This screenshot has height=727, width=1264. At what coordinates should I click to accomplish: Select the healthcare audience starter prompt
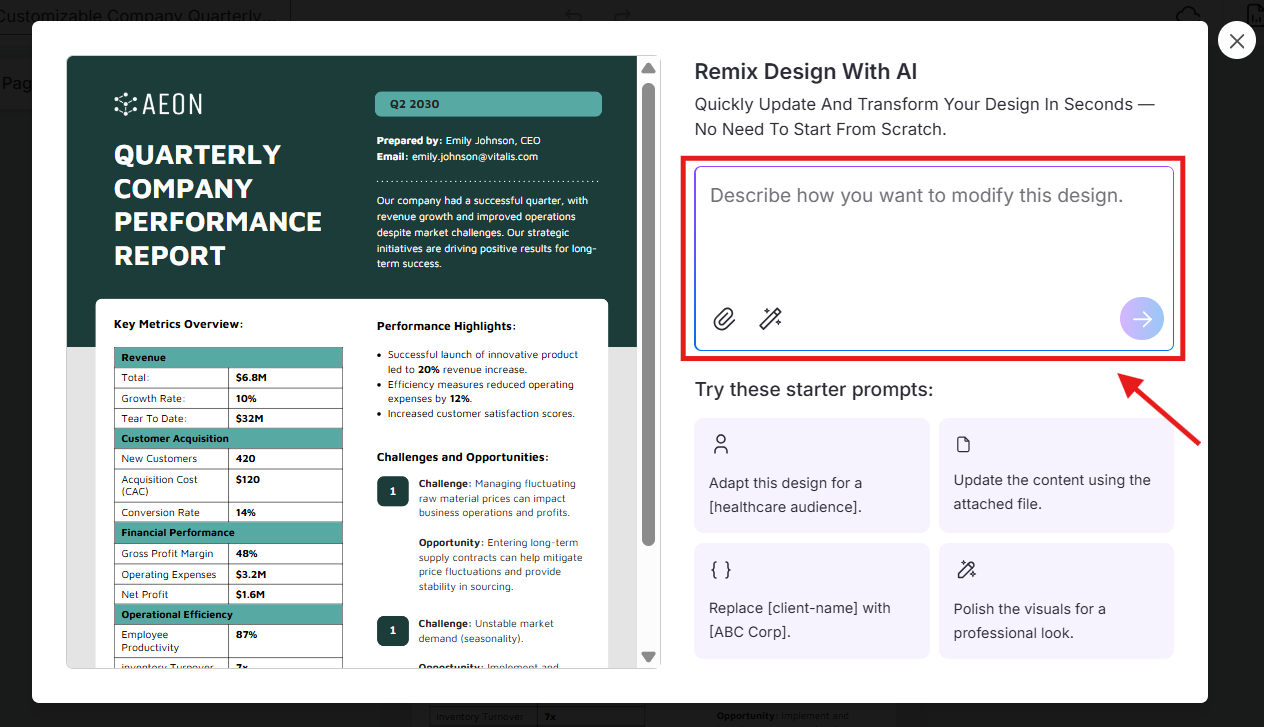[811, 475]
